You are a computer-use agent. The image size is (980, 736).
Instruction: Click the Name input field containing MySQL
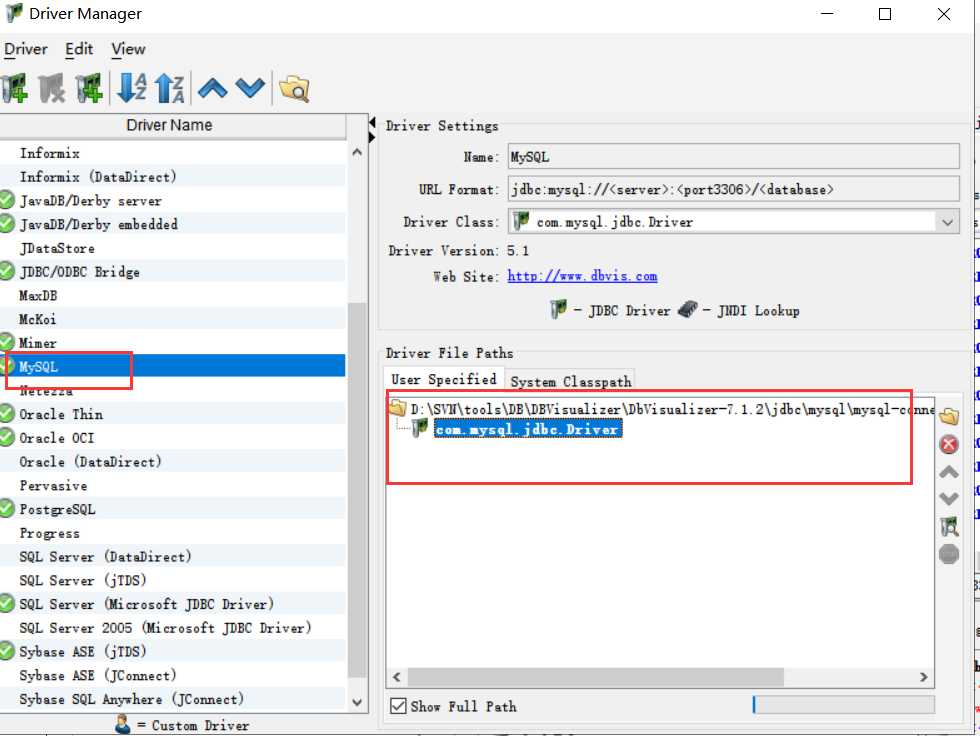pos(733,156)
